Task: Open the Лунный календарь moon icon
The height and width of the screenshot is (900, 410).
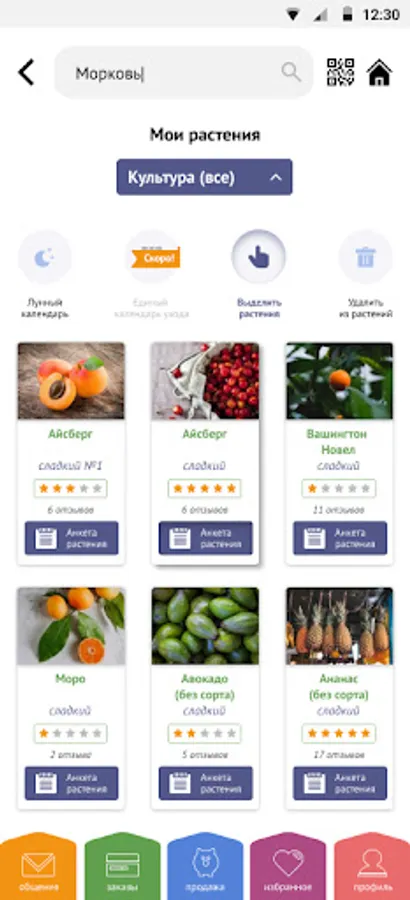Action: 45,257
